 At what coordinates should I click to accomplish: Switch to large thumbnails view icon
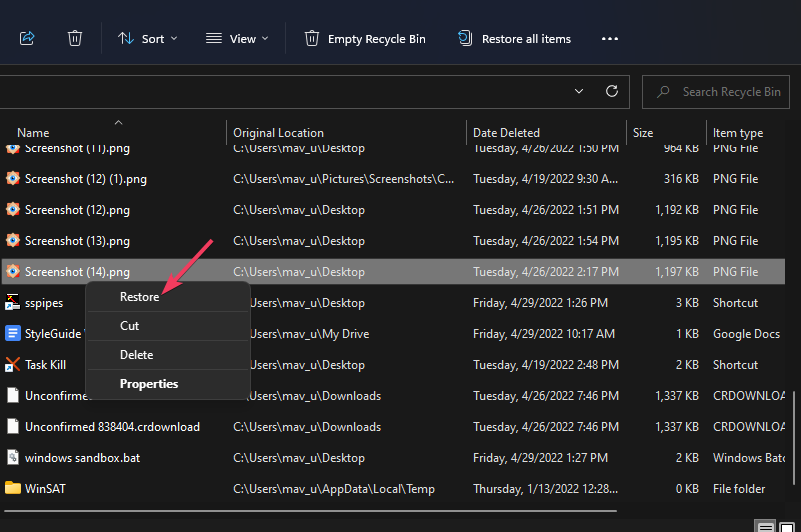click(x=787, y=526)
